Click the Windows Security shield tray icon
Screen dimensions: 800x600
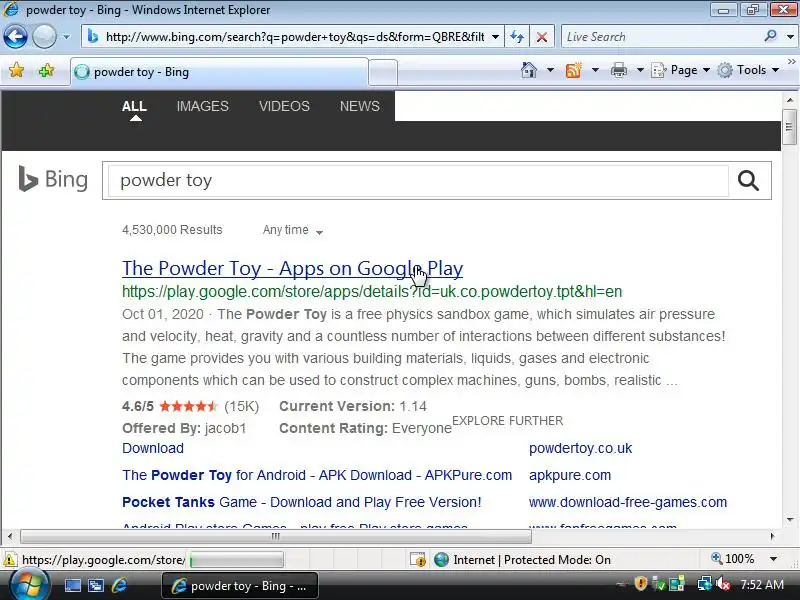click(641, 583)
